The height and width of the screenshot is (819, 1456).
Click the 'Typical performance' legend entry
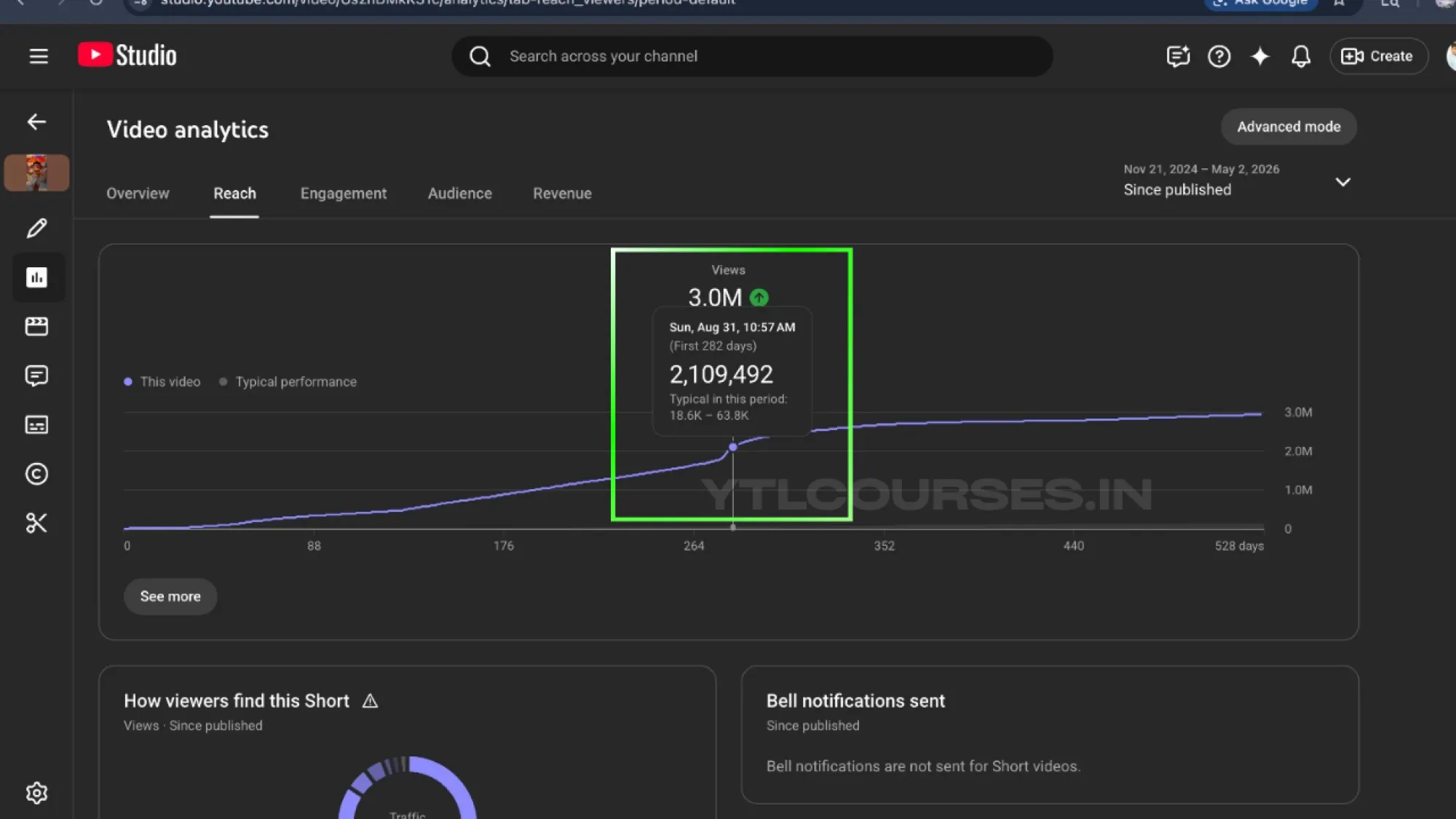coord(288,381)
